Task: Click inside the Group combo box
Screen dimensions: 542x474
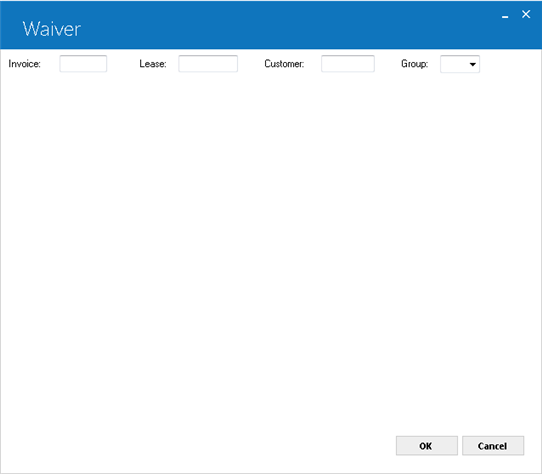Action: pos(460,64)
